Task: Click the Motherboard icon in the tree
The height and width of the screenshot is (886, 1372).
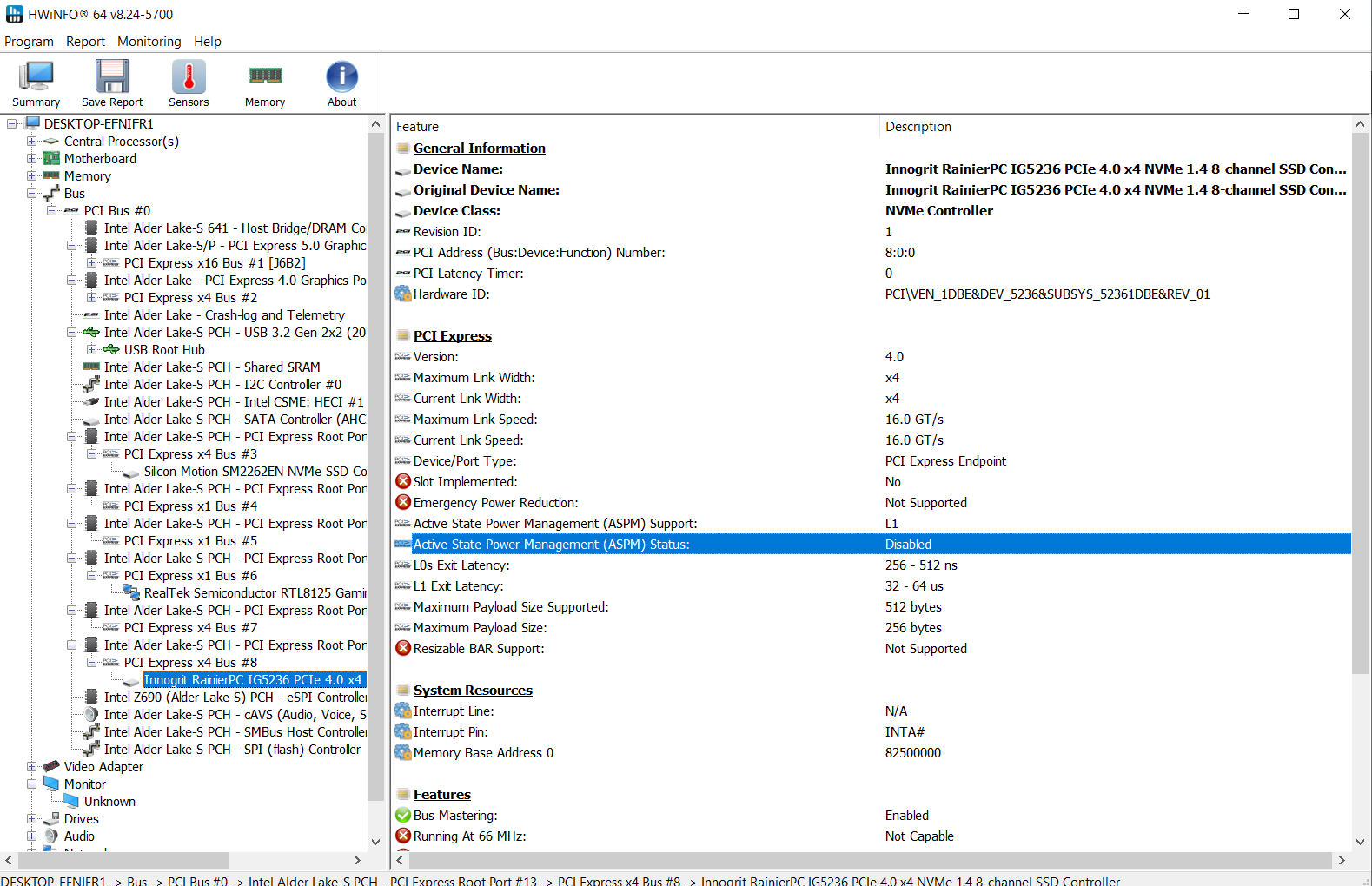Action: [51, 158]
